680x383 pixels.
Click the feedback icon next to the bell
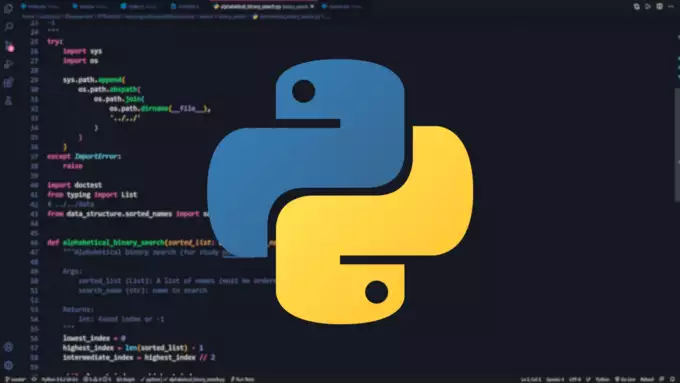click(661, 380)
